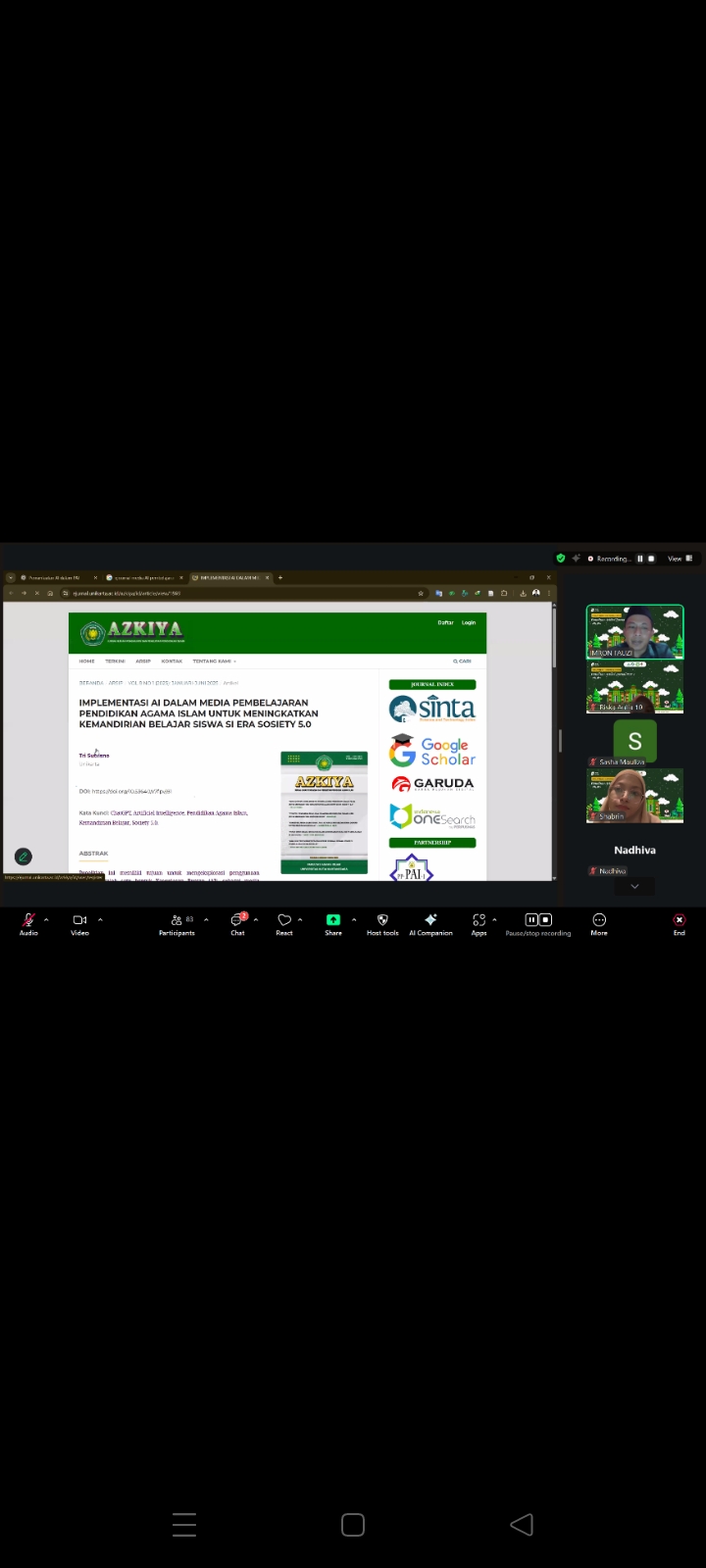Open the browser downloads icon
The image size is (706, 1568).
(x=524, y=593)
